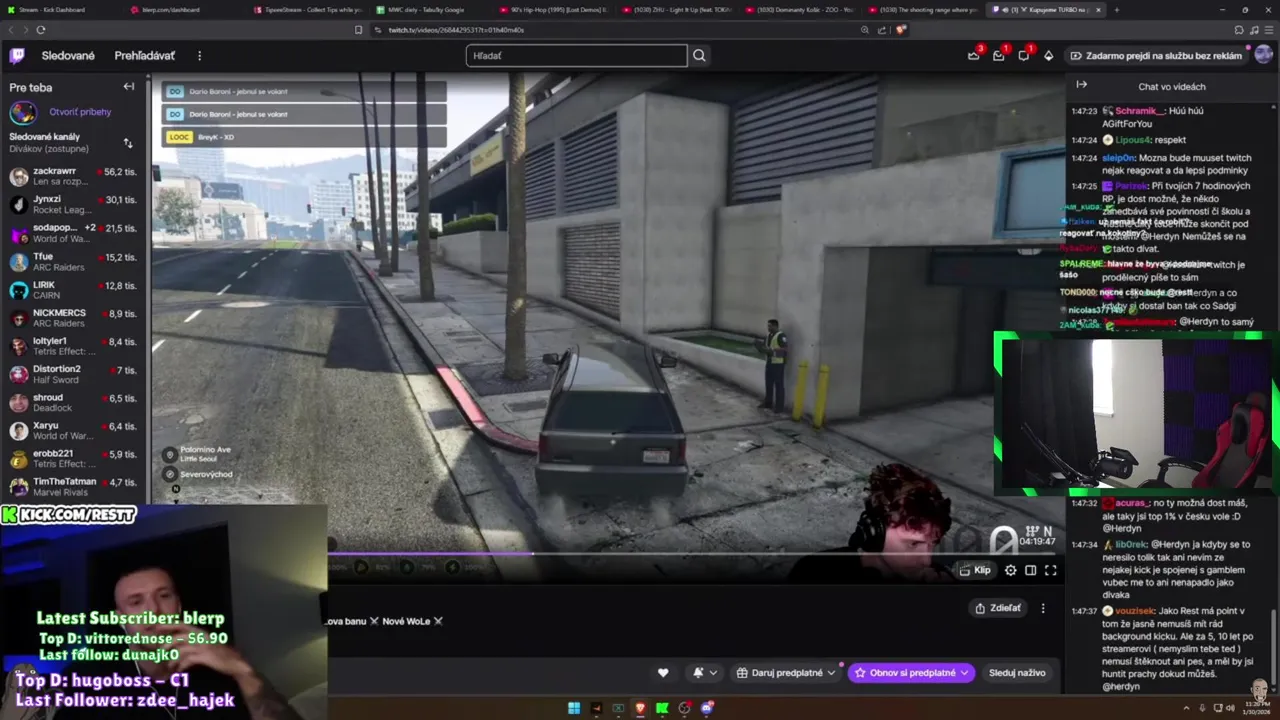Toggle fullscreen on the video player
This screenshot has height=720, width=1280.
tap(1051, 570)
